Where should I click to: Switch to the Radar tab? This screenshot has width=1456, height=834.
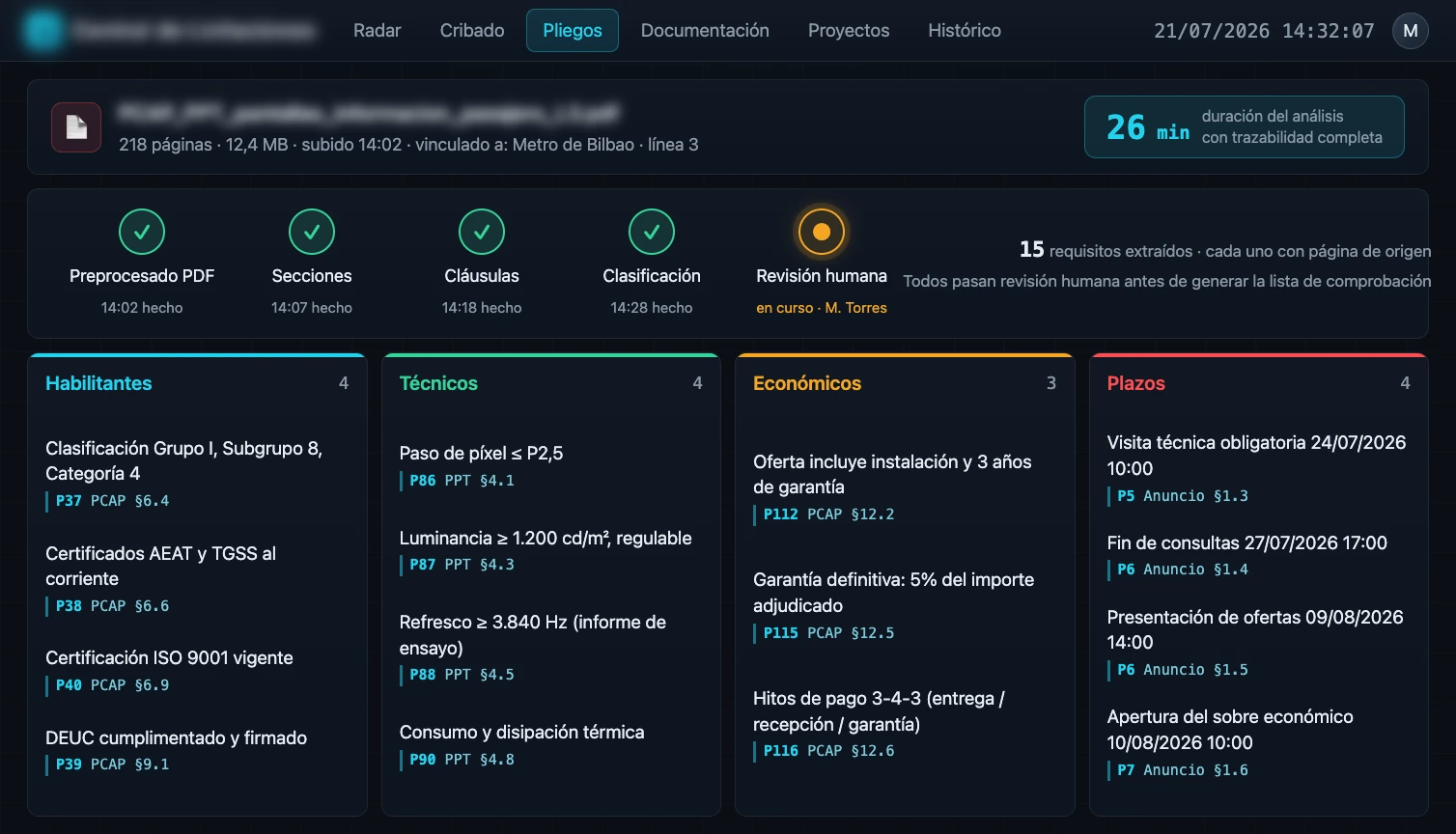tap(378, 31)
